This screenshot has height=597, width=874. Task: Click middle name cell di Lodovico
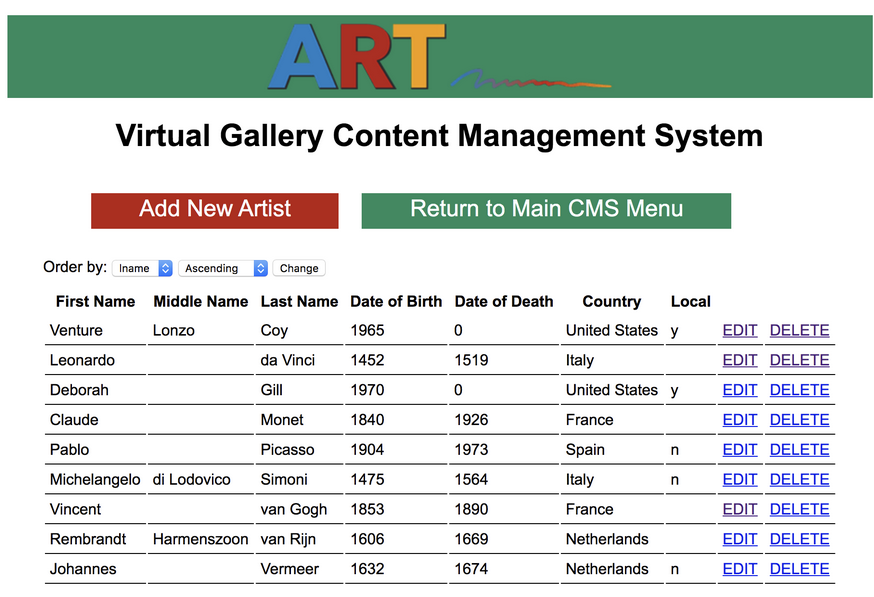click(x=192, y=479)
